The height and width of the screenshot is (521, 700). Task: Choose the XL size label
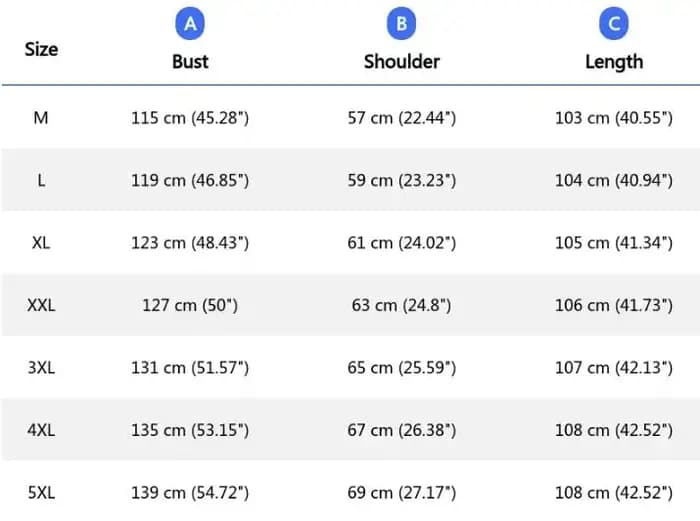41,243
